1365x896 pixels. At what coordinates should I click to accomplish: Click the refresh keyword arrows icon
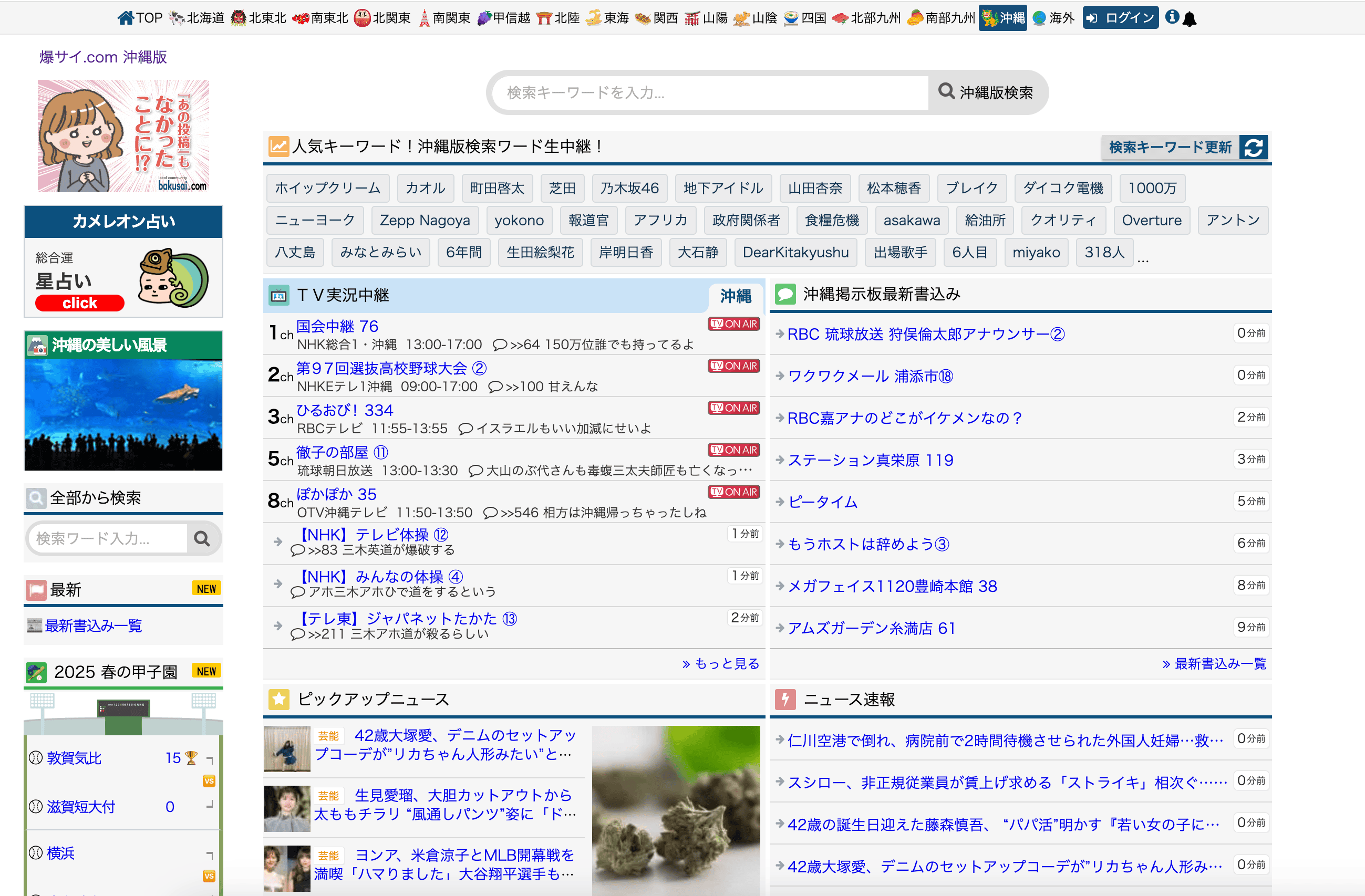(1253, 148)
